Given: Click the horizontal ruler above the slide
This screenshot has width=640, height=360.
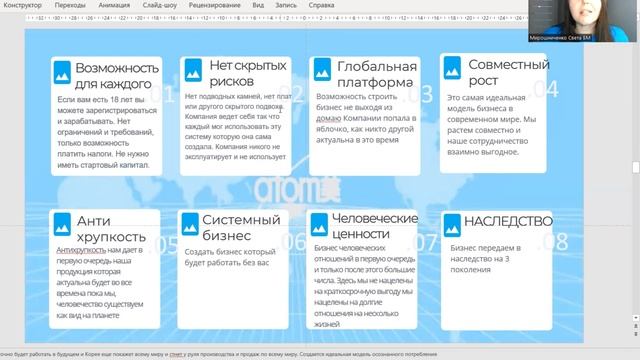Looking at the screenshot, I should pyautogui.click(x=276, y=18).
